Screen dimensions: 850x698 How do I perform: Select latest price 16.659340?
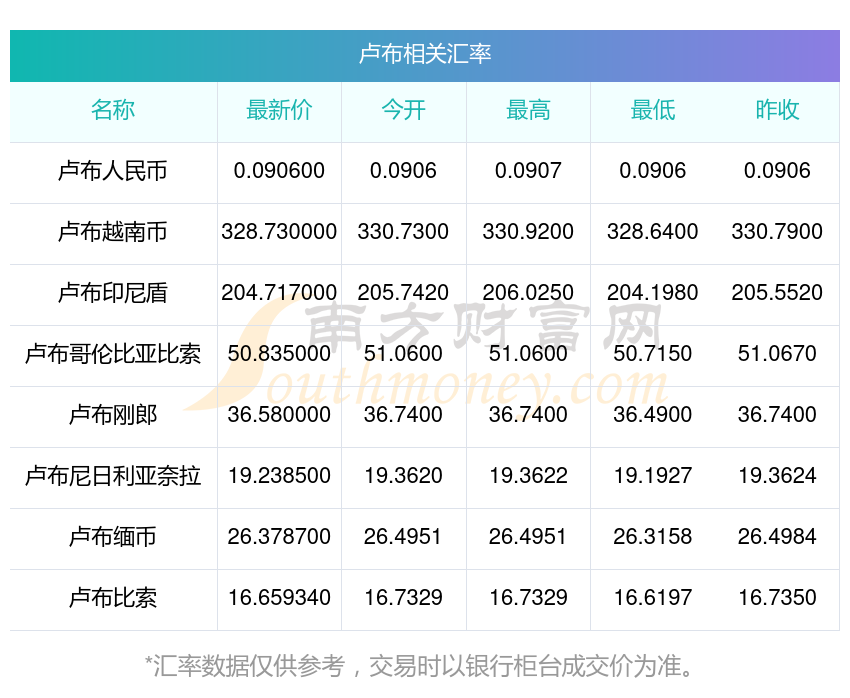pyautogui.click(x=279, y=598)
